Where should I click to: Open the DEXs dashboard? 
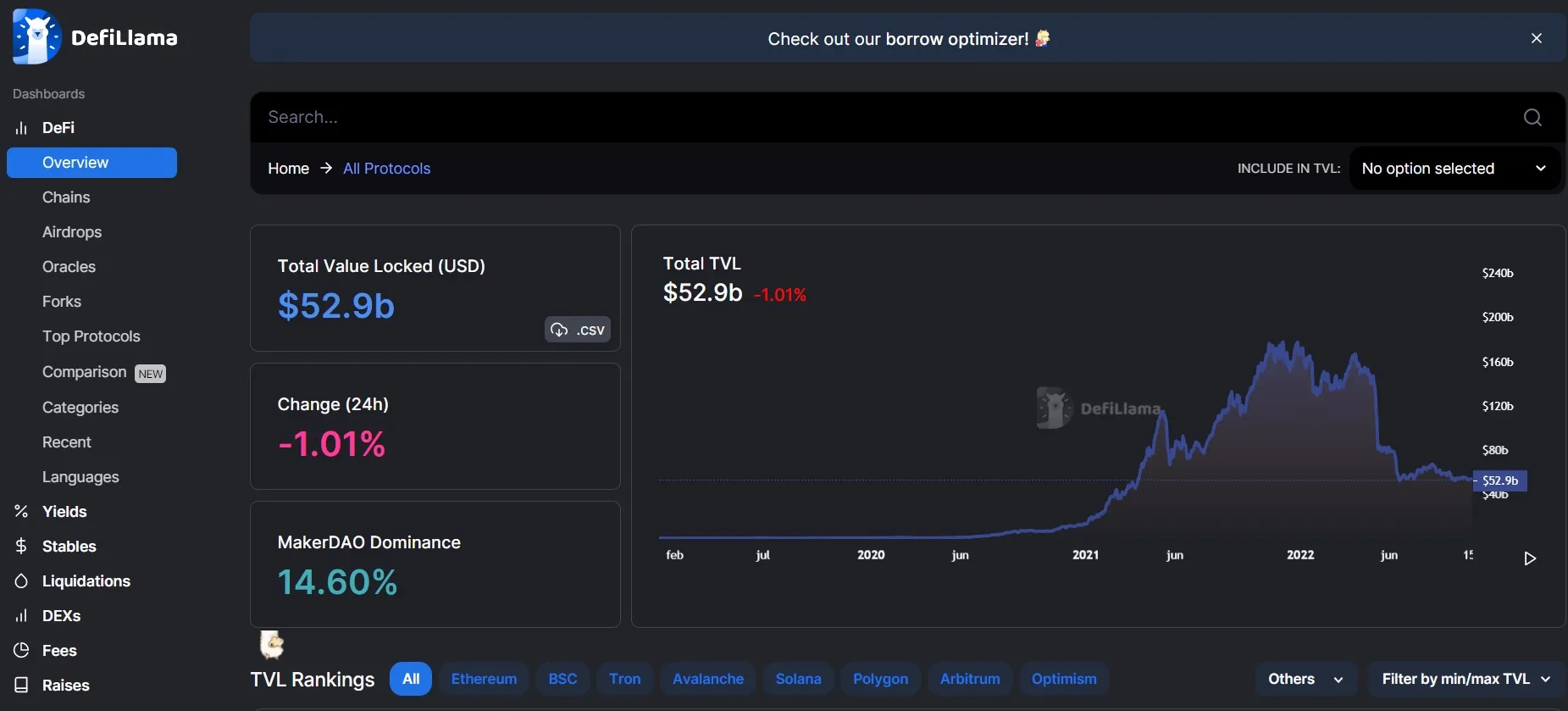pyautogui.click(x=62, y=615)
